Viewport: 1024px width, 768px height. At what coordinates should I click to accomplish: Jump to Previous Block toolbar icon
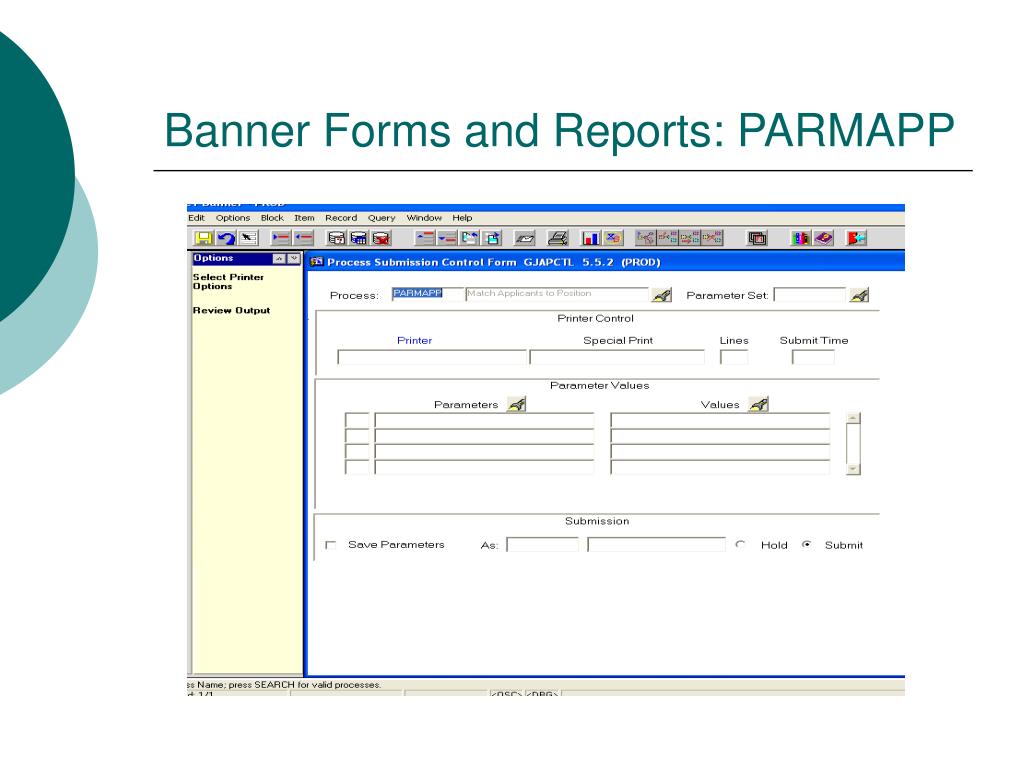tap(470, 238)
